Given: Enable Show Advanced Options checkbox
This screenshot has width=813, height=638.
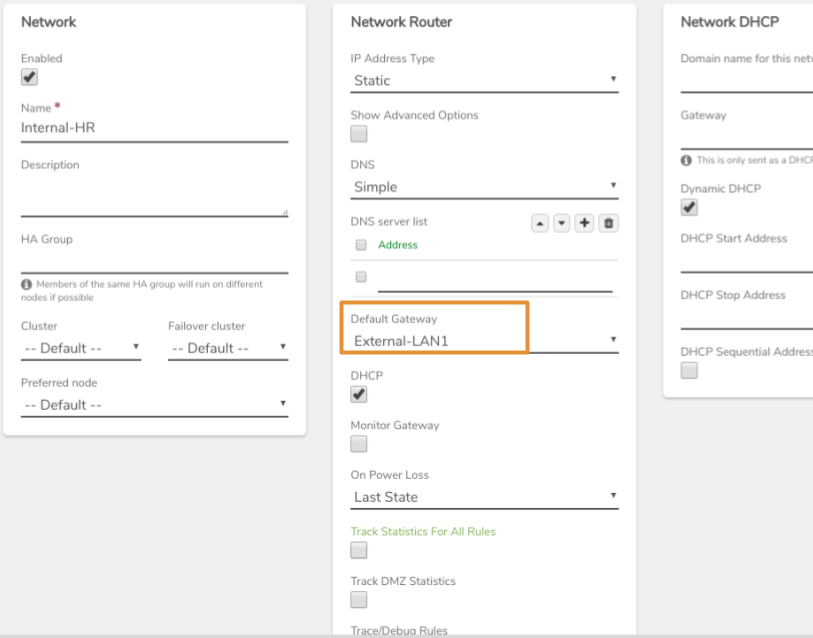Looking at the screenshot, I should [x=359, y=134].
